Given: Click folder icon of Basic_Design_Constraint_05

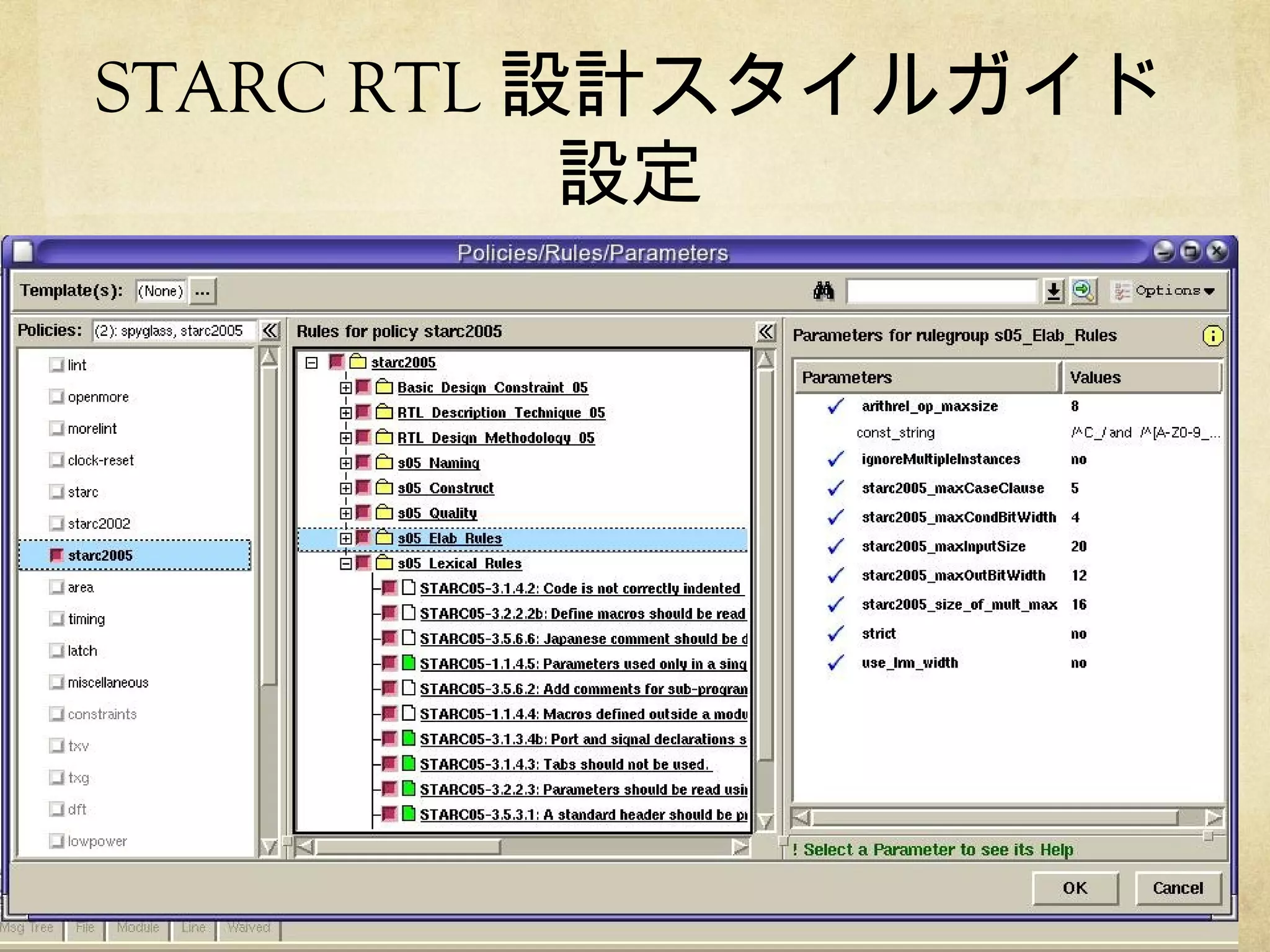Looking at the screenshot, I should pos(384,387).
